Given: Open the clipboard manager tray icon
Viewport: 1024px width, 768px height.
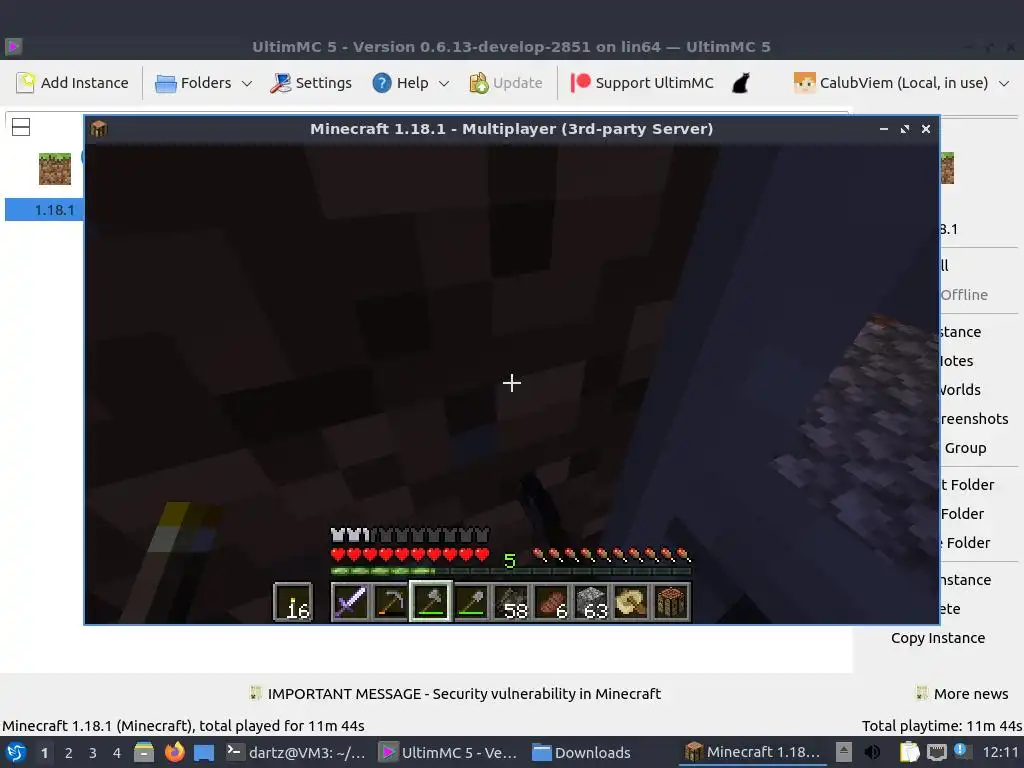Looking at the screenshot, I should 909,752.
